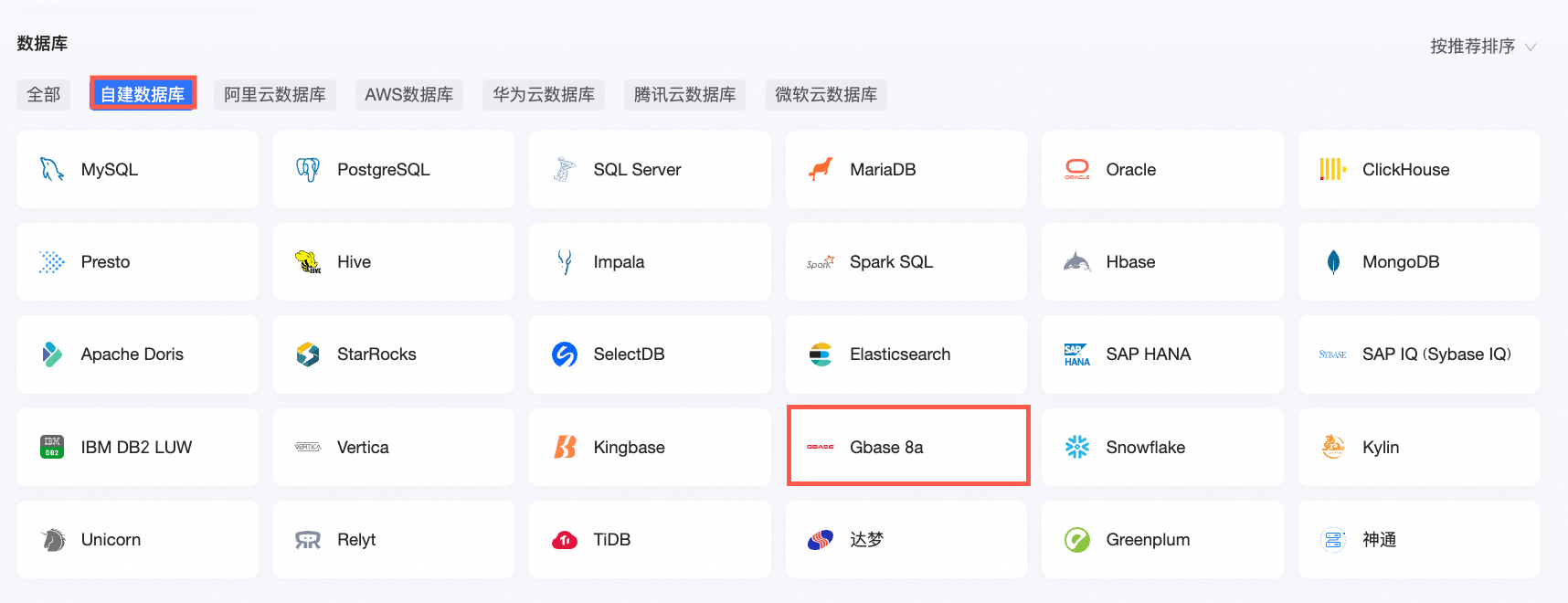Choose the Spark SQL label

pos(892,262)
